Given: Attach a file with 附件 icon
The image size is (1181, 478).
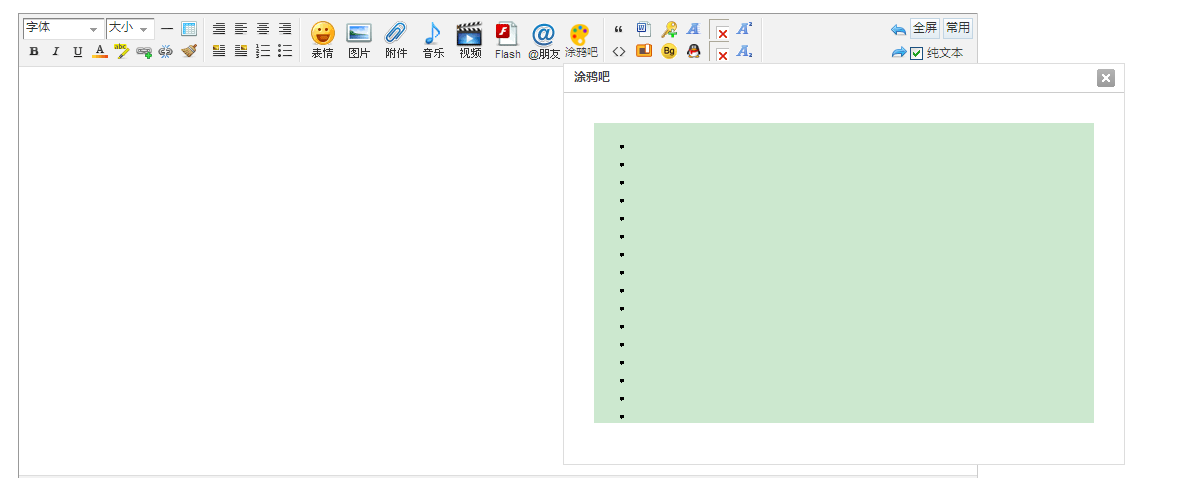Looking at the screenshot, I should (396, 39).
